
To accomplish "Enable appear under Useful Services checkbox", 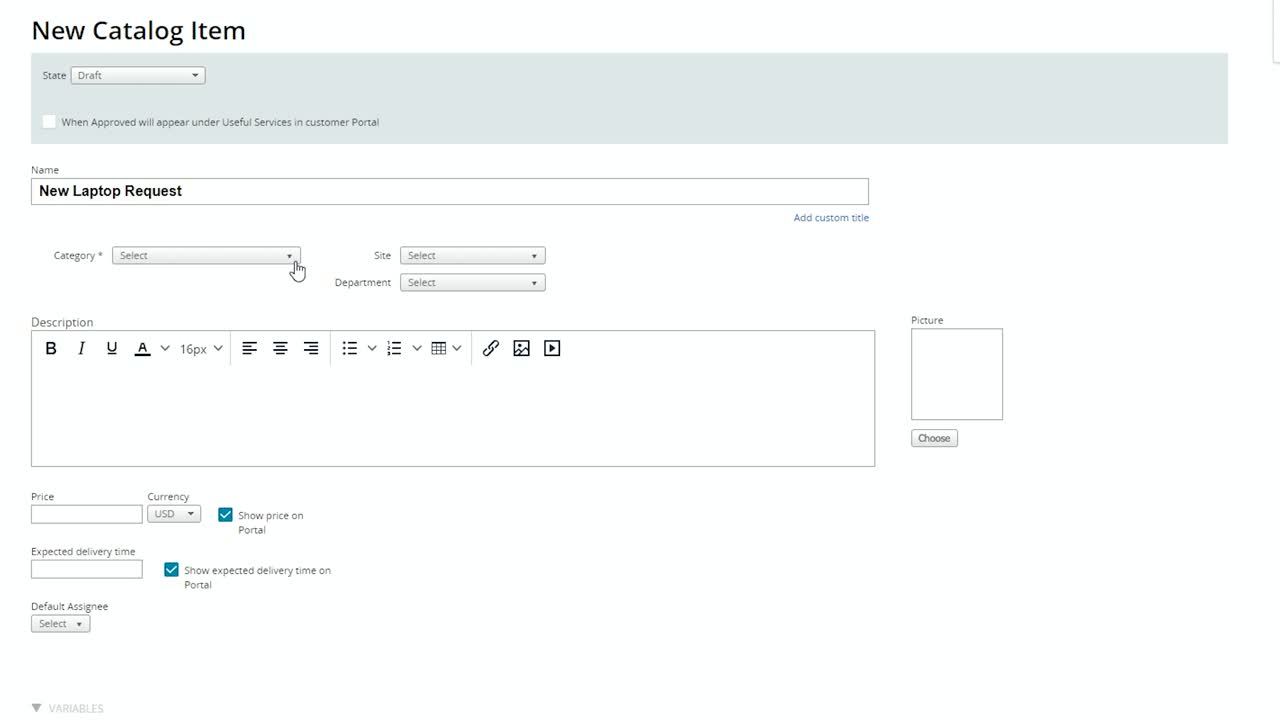I will click(x=49, y=122).
